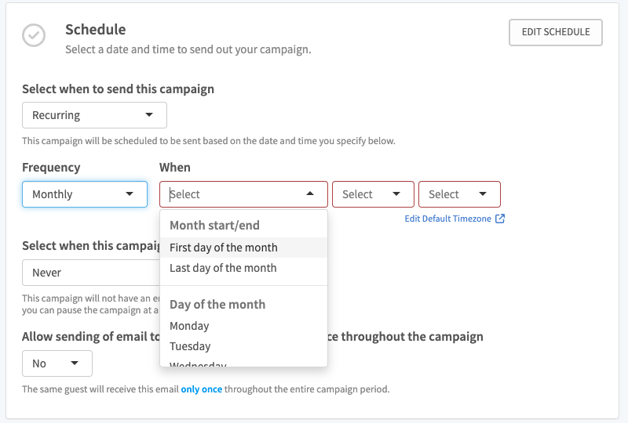Choose First day of the month
The image size is (628, 423).
click(223, 247)
